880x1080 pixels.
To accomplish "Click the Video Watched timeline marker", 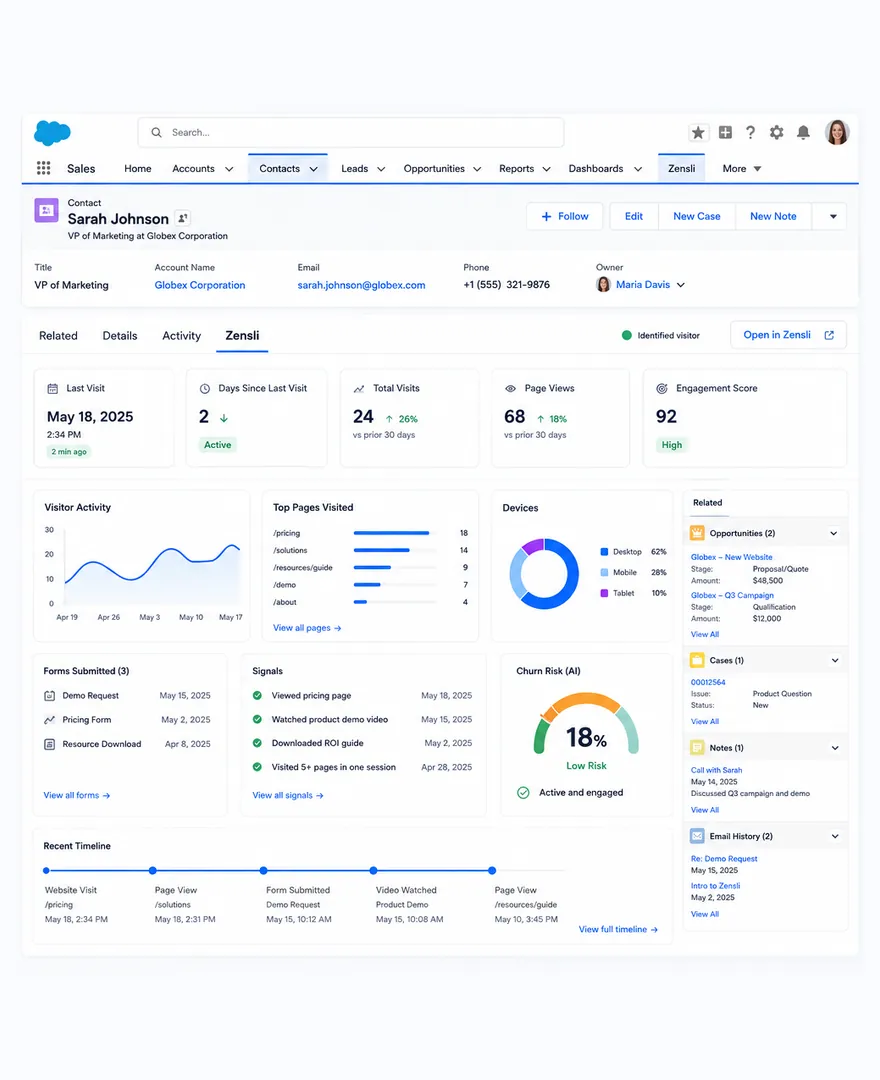I will 373,871.
